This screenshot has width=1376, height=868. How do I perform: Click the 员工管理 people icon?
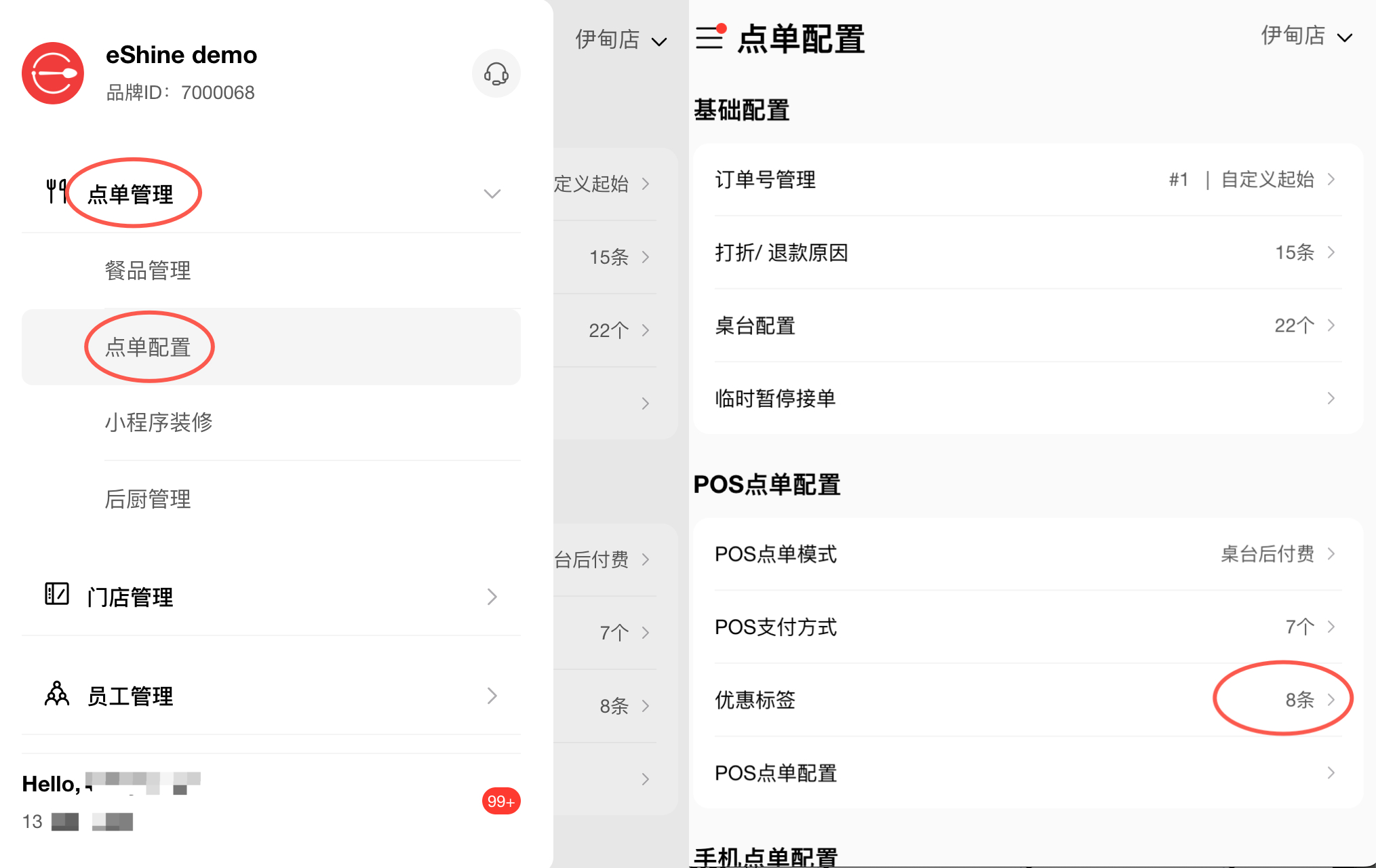click(57, 694)
